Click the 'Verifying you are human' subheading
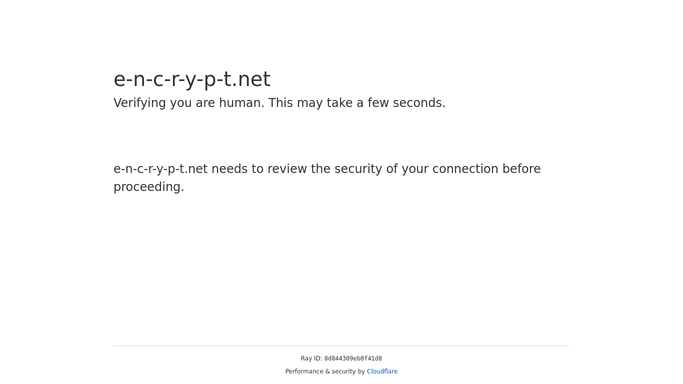Screen dimensions: 683x384 click(279, 103)
